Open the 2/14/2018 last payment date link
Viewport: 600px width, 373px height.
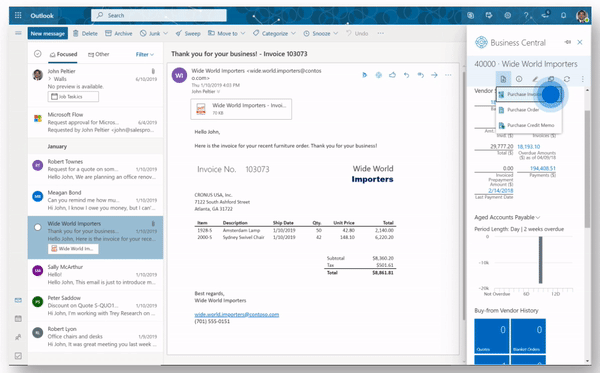(x=501, y=190)
